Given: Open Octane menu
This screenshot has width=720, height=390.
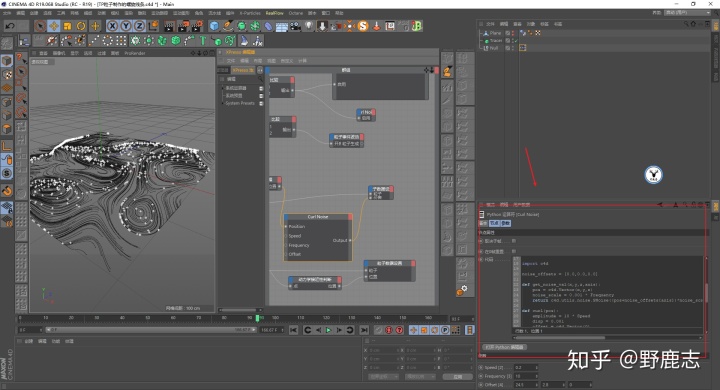Looking at the screenshot, I should pyautogui.click(x=296, y=13).
